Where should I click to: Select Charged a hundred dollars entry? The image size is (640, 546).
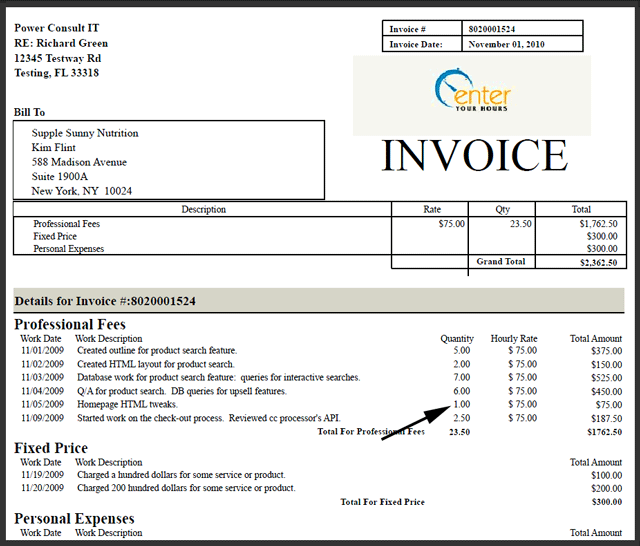tap(181, 475)
